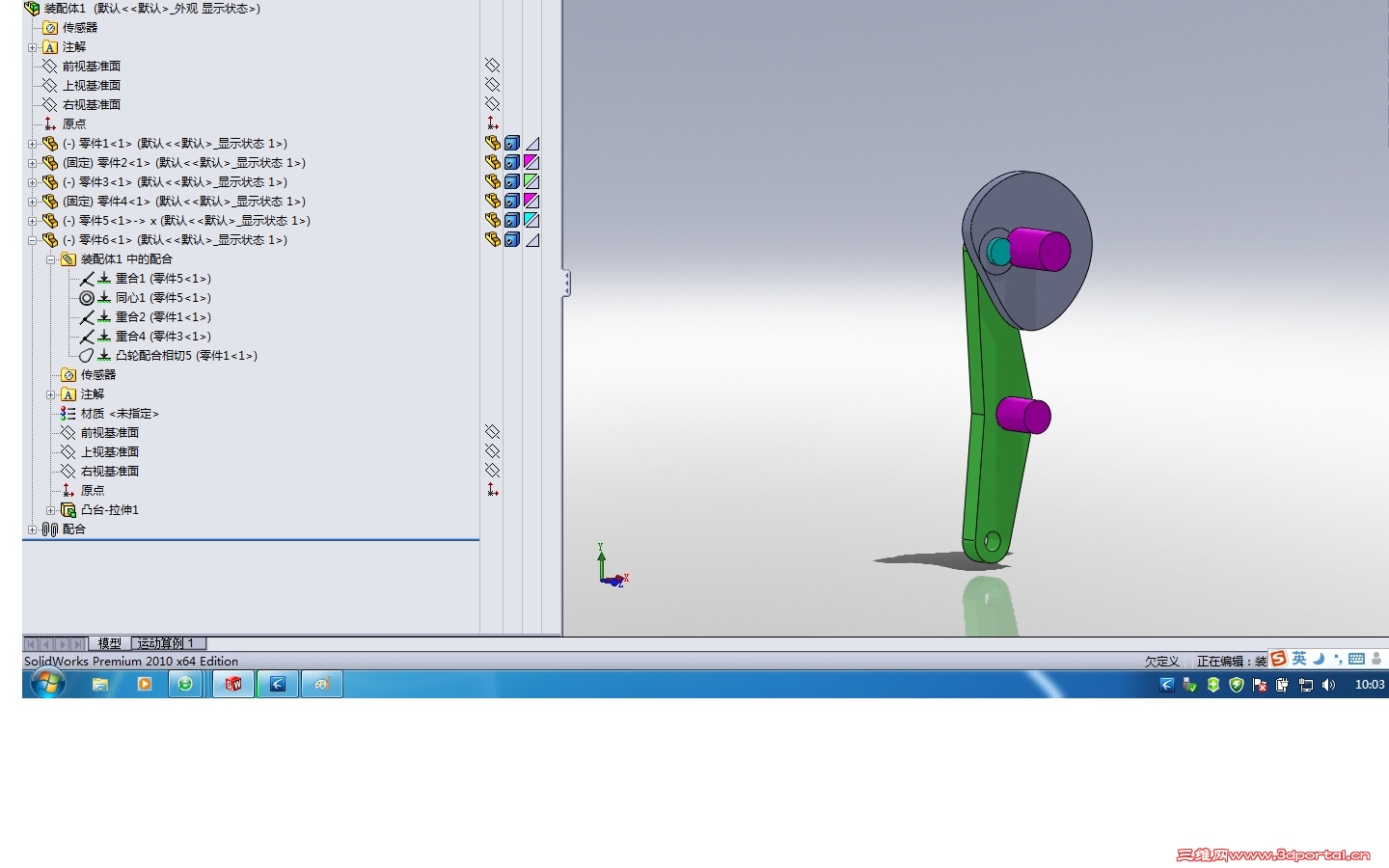Screen dimensions: 1389x868
Task: Click the 凸台-拉伸1 boss-extrude feature icon
Action: [x=68, y=510]
